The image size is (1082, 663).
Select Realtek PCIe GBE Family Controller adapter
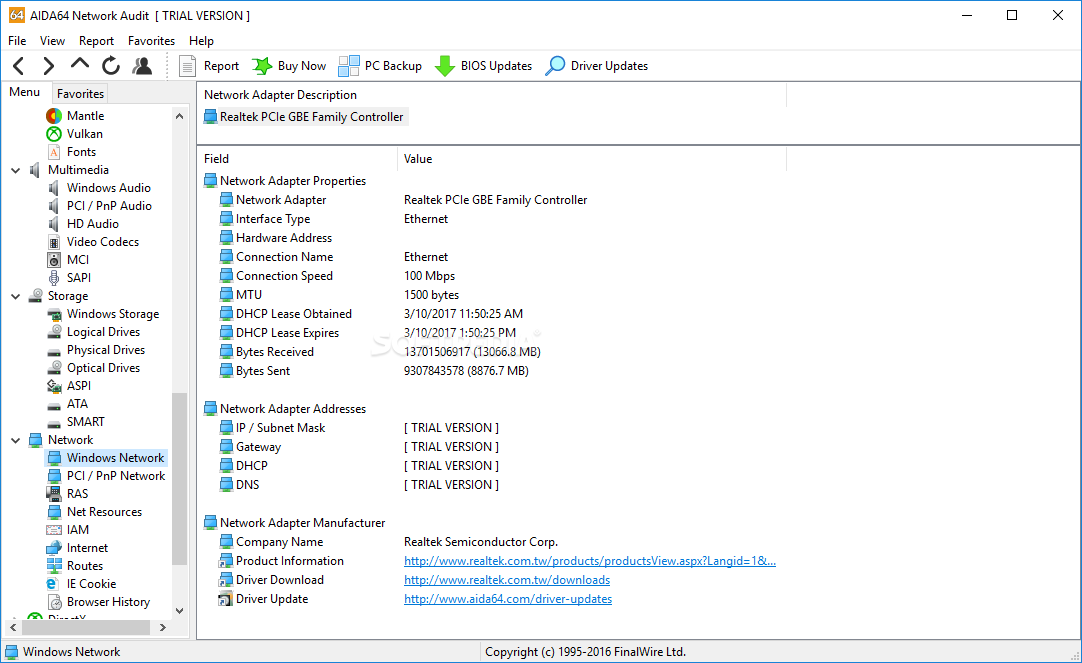click(306, 117)
